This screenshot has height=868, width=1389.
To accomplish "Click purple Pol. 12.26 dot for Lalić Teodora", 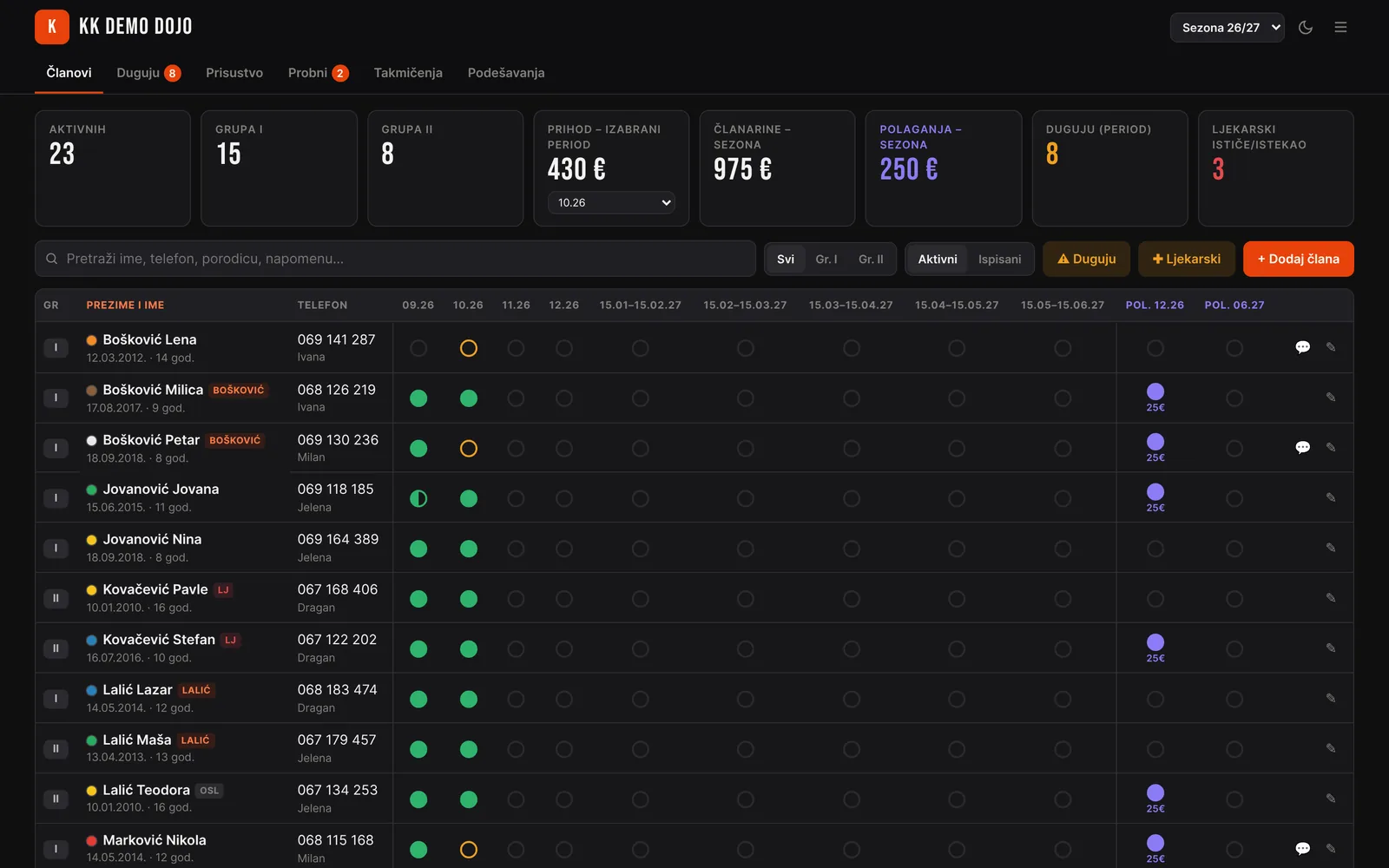I will [x=1155, y=792].
